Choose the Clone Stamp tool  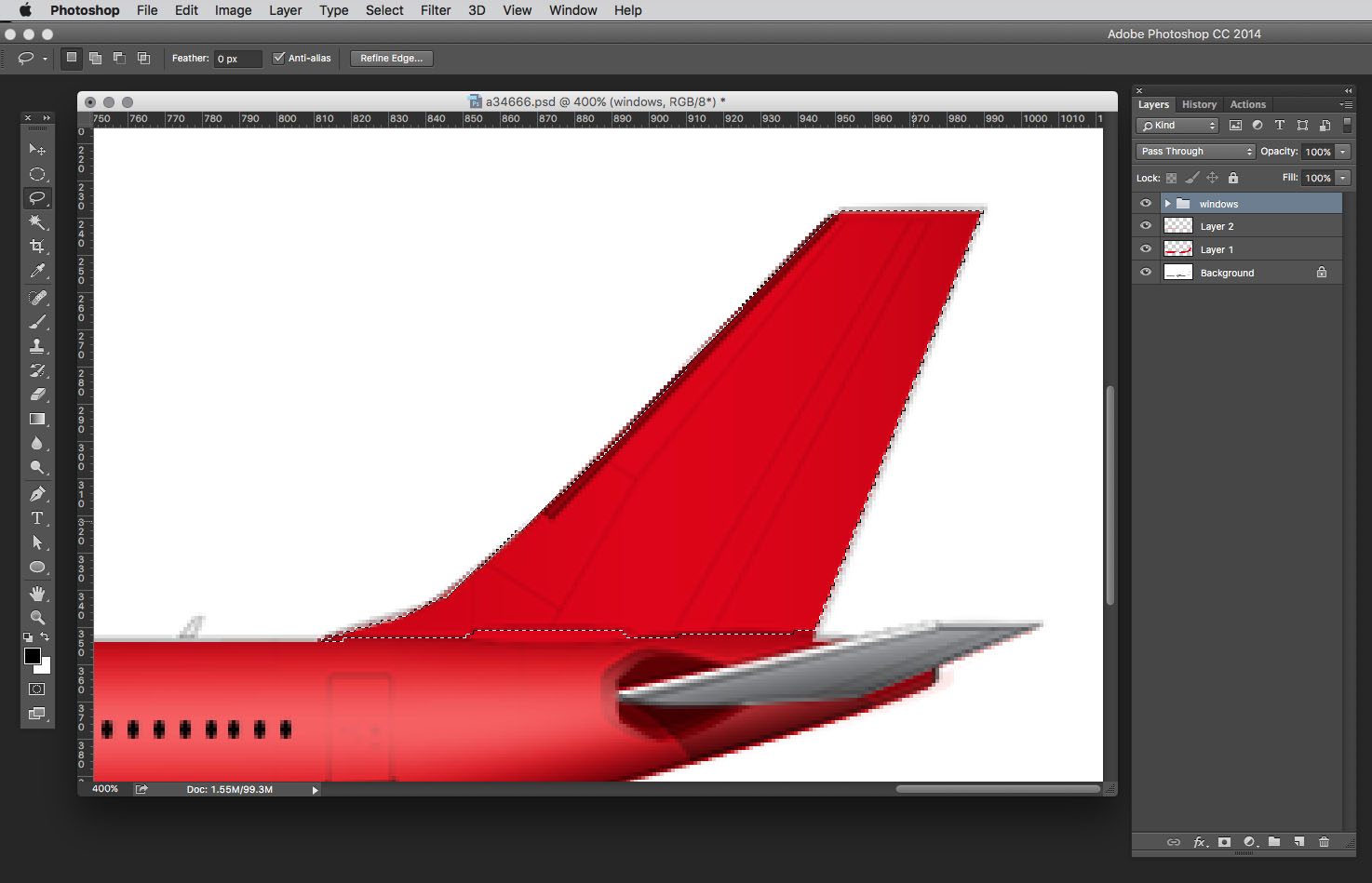tap(37, 346)
